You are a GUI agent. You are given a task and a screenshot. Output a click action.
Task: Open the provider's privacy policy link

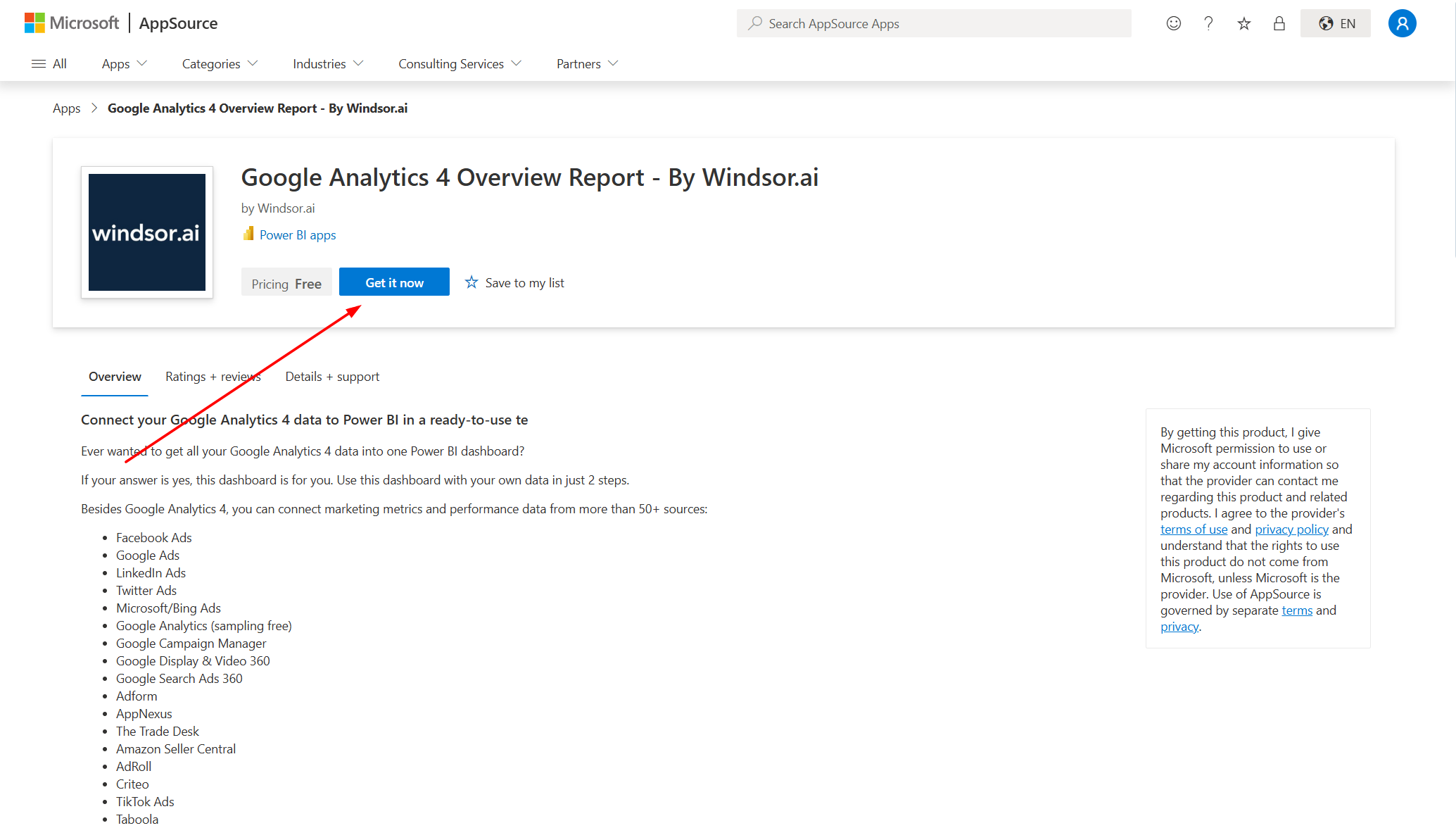click(x=1291, y=529)
